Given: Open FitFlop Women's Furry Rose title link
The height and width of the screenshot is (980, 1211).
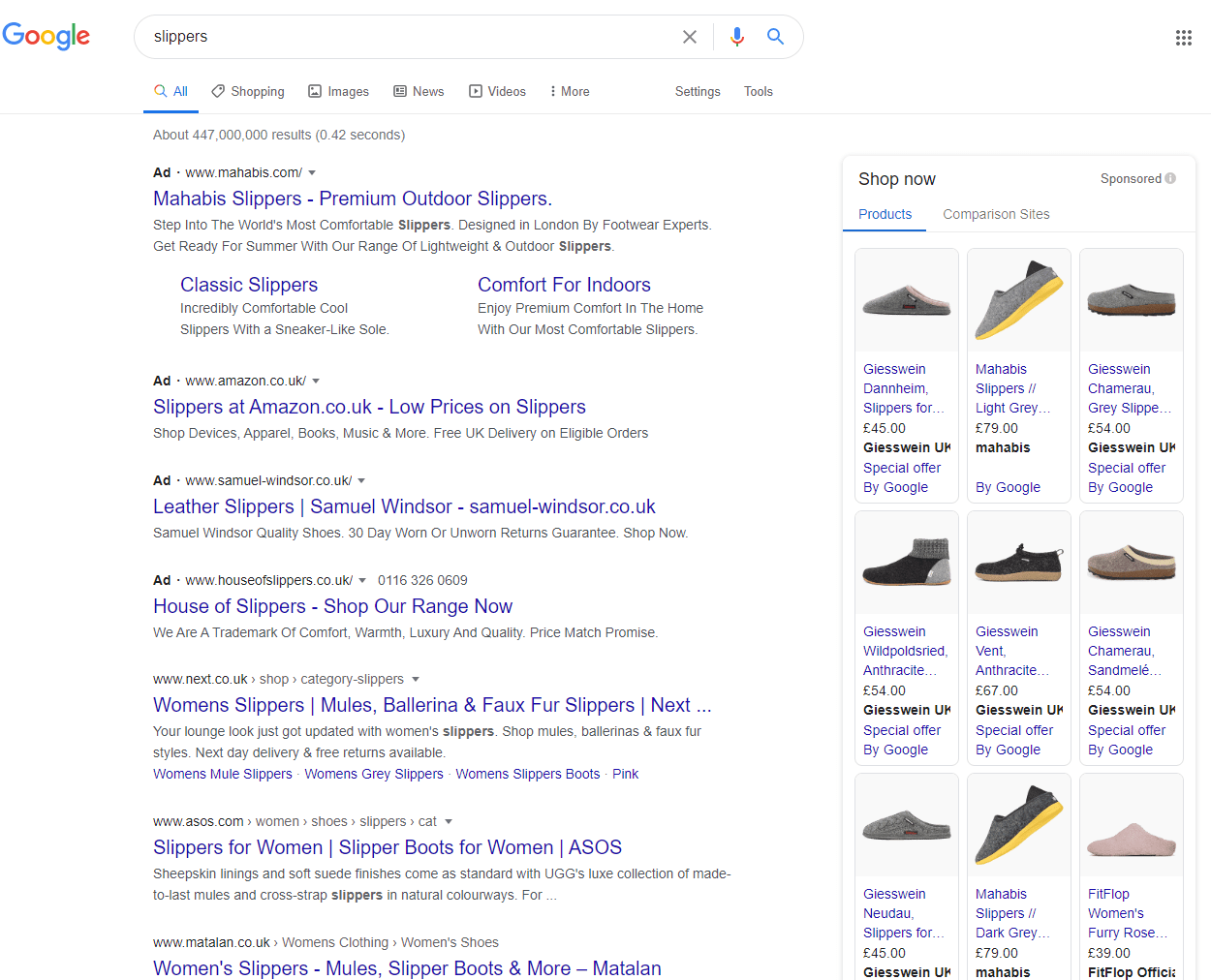Looking at the screenshot, I should tap(1128, 913).
